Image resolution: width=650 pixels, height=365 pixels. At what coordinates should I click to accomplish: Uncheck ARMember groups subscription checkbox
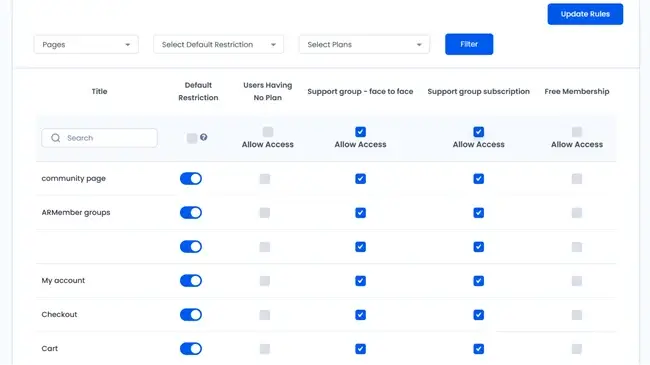pos(479,213)
